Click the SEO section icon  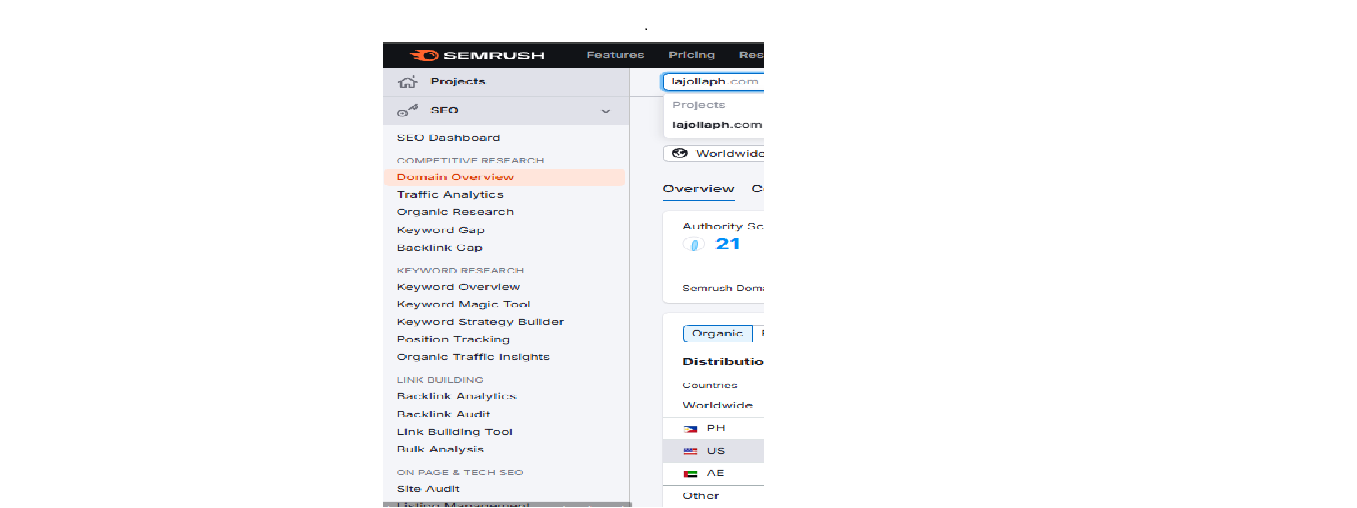[407, 111]
